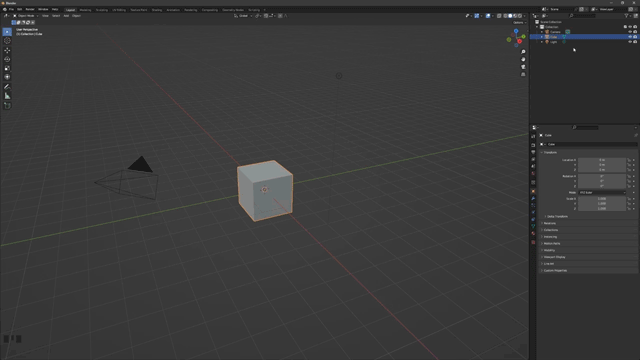This screenshot has width=640, height=360.
Task: Open the Render menu
Action: (x=30, y=9)
